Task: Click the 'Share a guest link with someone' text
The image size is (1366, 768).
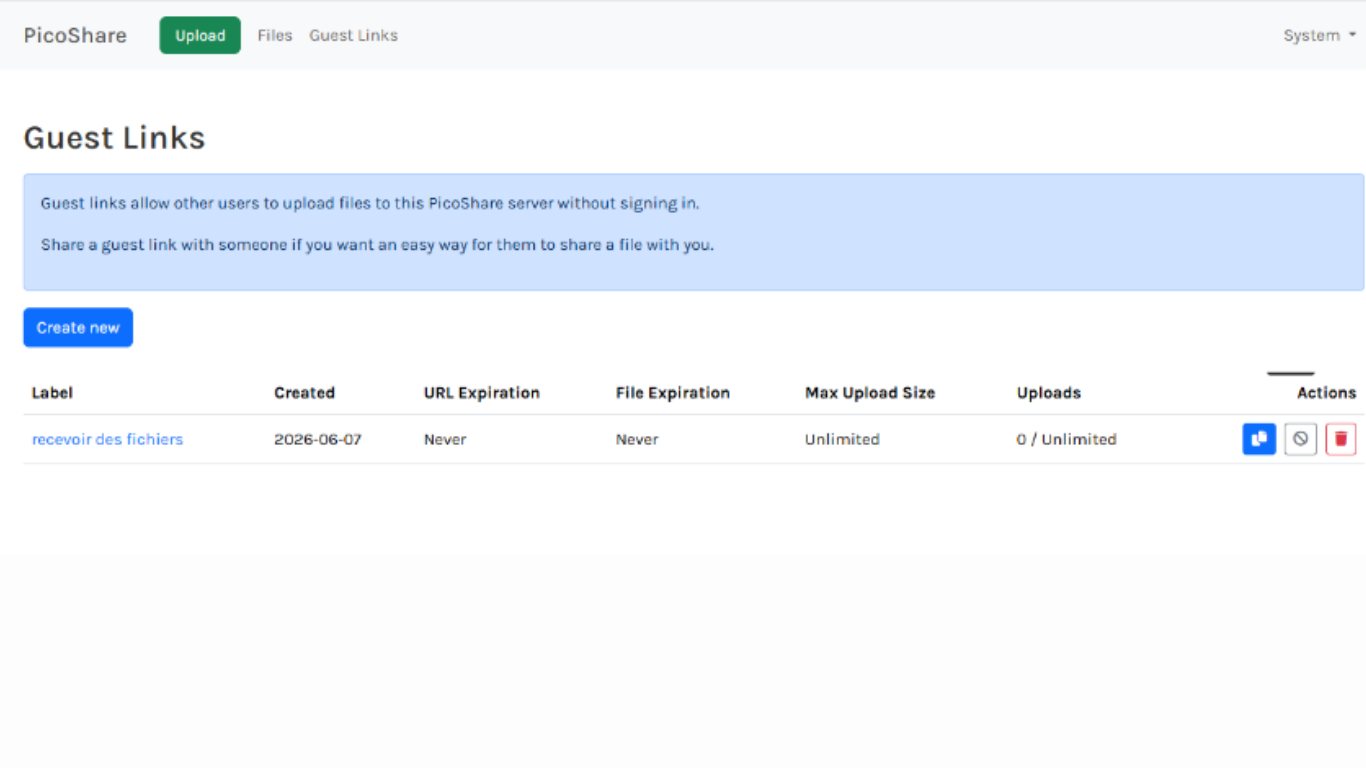Action: tap(377, 245)
